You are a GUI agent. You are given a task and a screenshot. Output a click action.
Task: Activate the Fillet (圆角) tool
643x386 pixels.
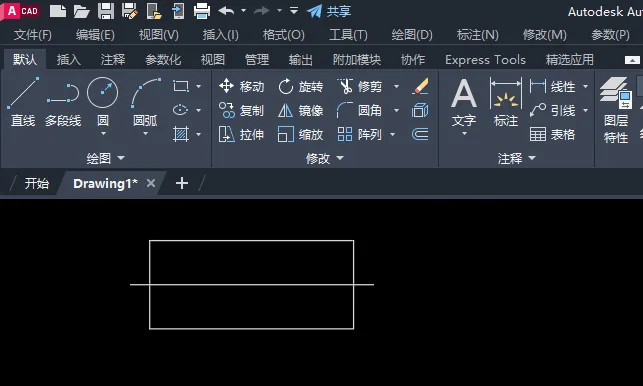click(x=360, y=110)
